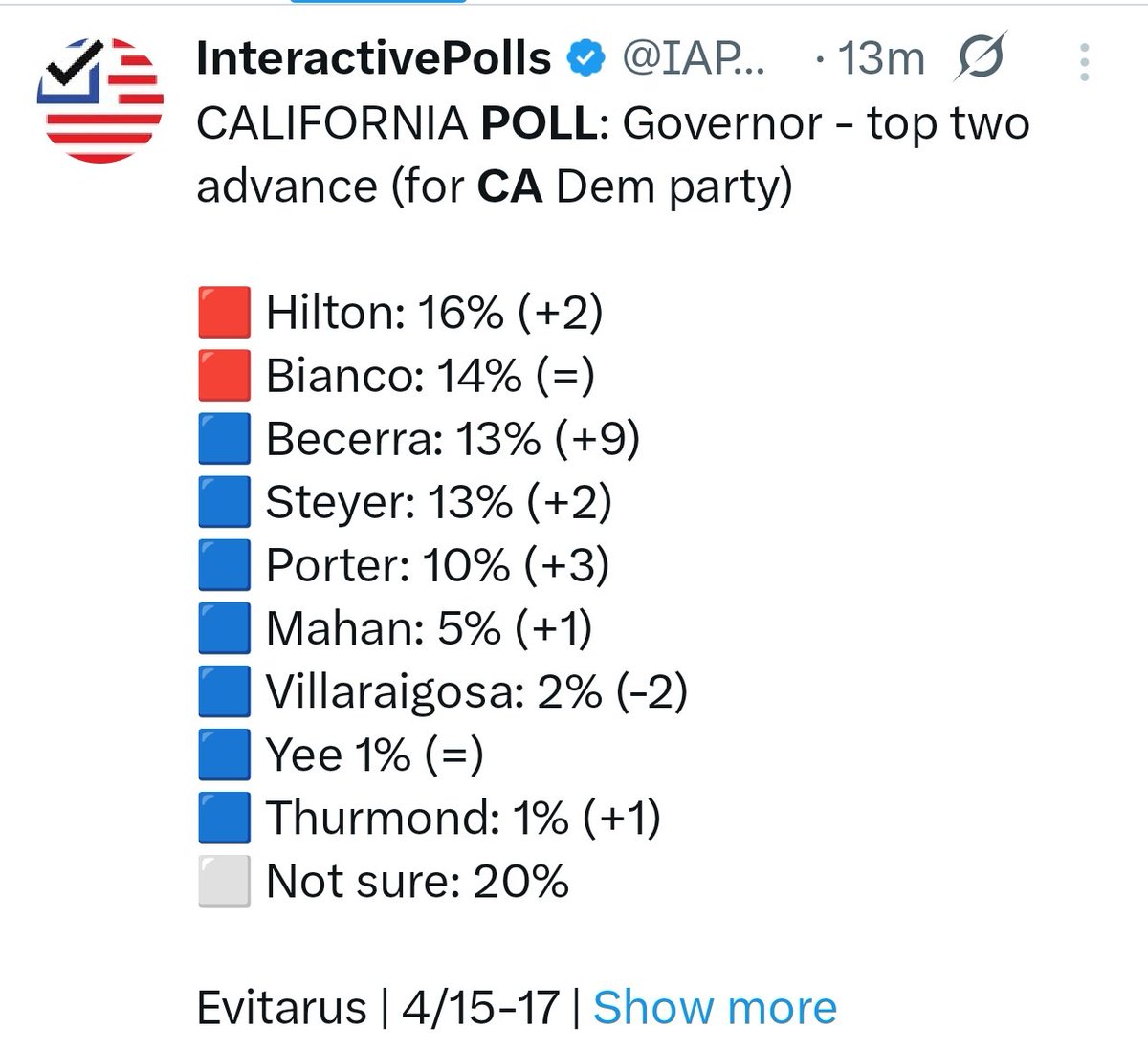Screen dimensions: 1148x1050
Task: Open the Grok slash-circle icon
Action: 981,58
